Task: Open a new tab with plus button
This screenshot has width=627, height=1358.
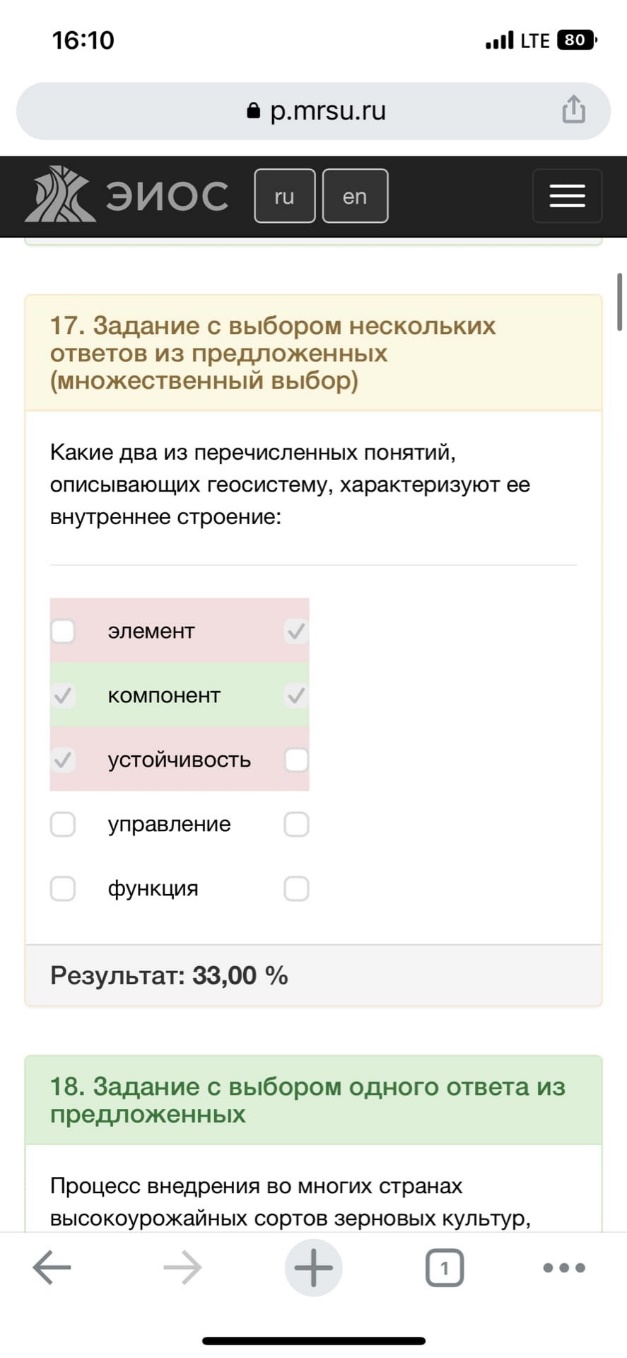Action: click(313, 1269)
